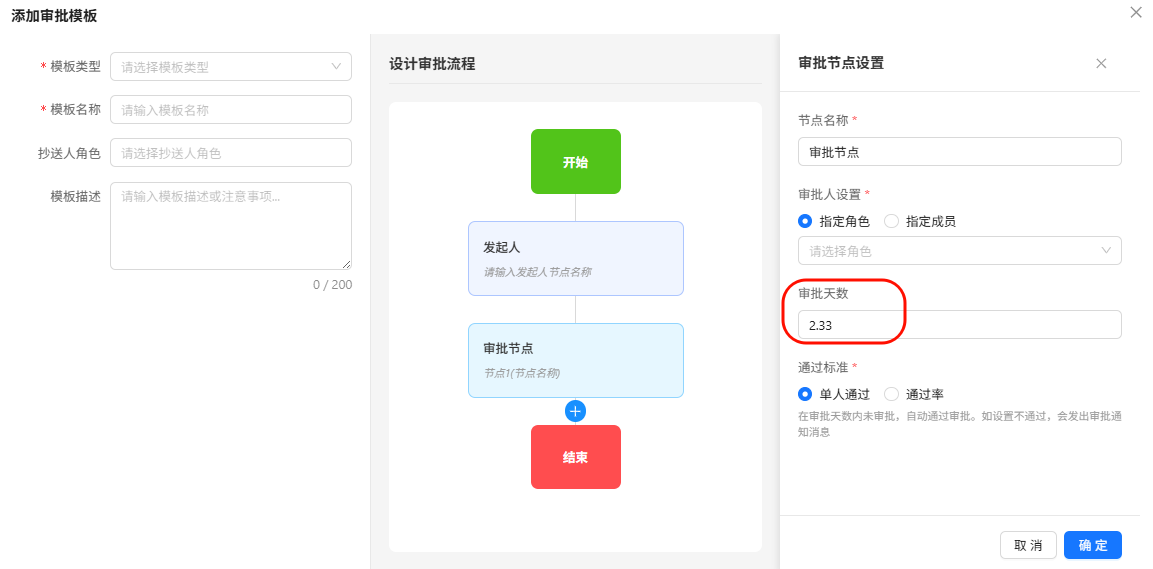Viewport: 1153px width, 569px height.
Task: Choose 通过率 as pass standard
Action: 891,394
